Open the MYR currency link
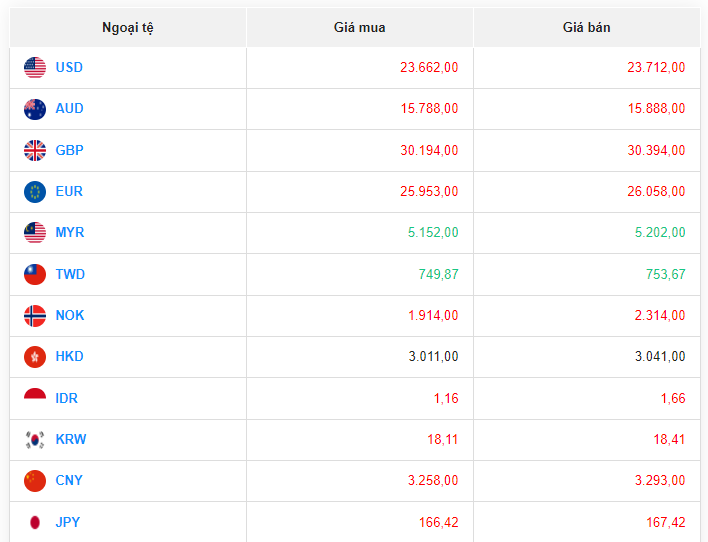Image resolution: width=708 pixels, height=542 pixels. click(70, 232)
